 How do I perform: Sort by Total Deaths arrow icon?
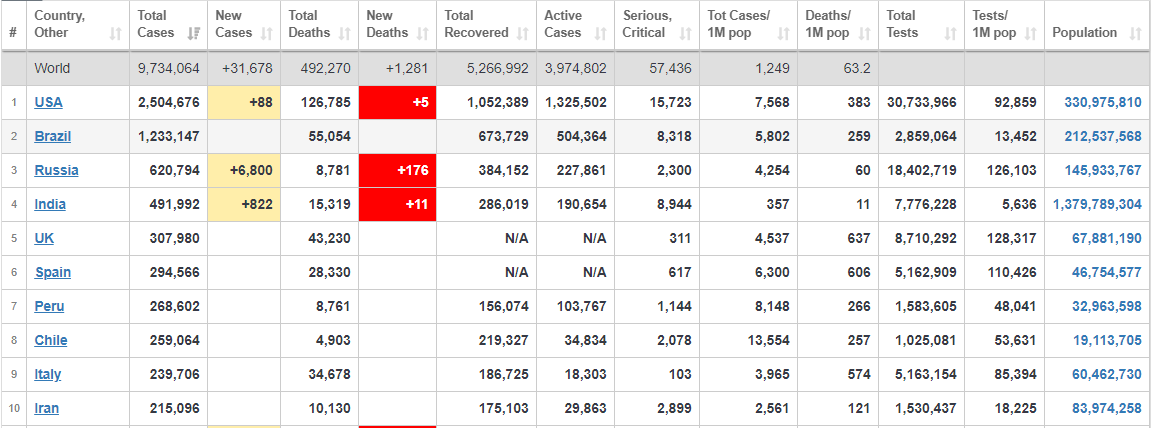click(x=345, y=33)
